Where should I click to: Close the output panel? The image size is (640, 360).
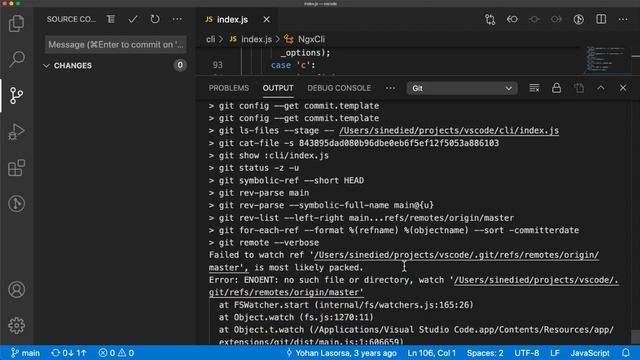[x=623, y=88]
